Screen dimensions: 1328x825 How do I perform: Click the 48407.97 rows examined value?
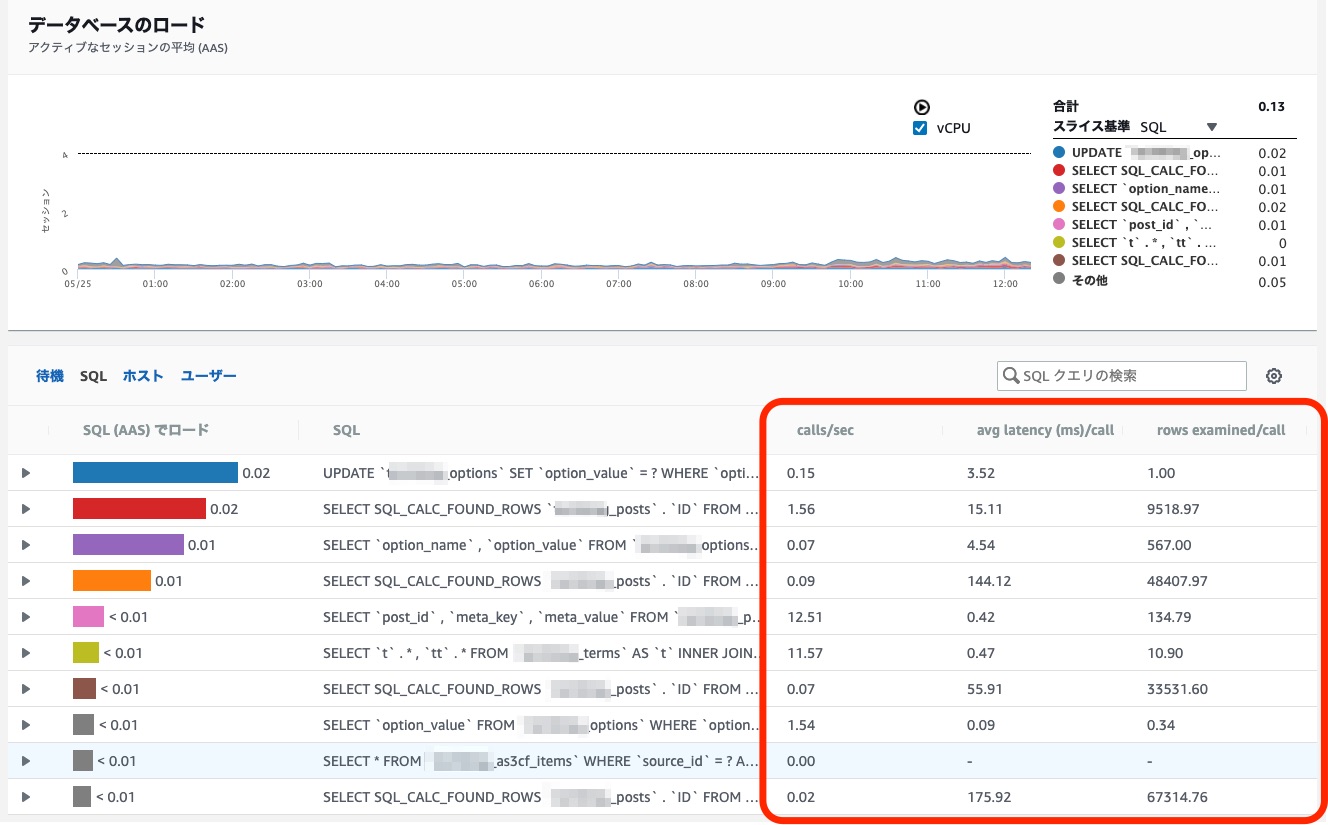coord(1178,581)
